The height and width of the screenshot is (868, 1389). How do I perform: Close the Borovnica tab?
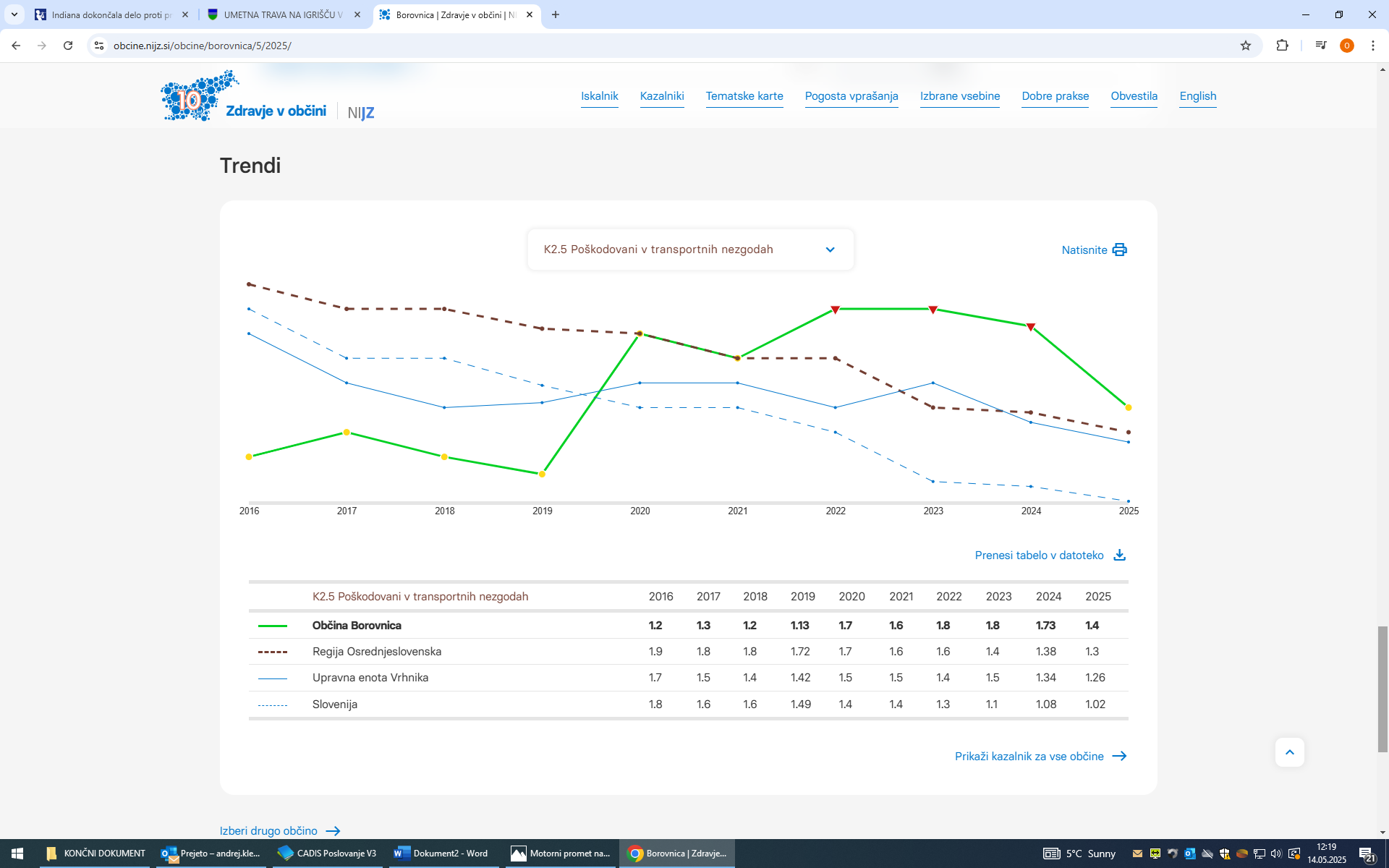(x=530, y=14)
